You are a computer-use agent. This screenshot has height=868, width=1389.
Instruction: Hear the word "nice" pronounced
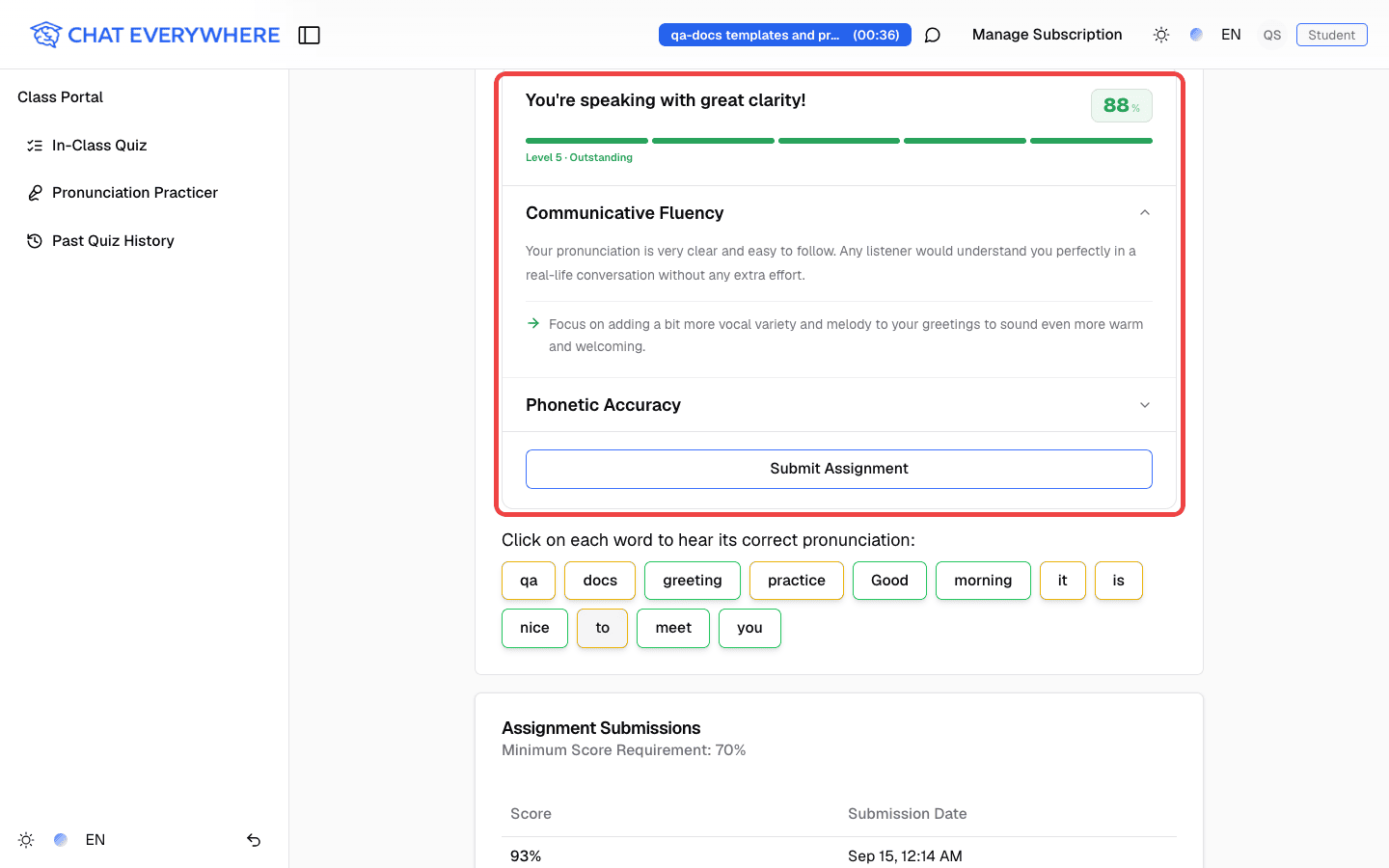[x=534, y=628]
